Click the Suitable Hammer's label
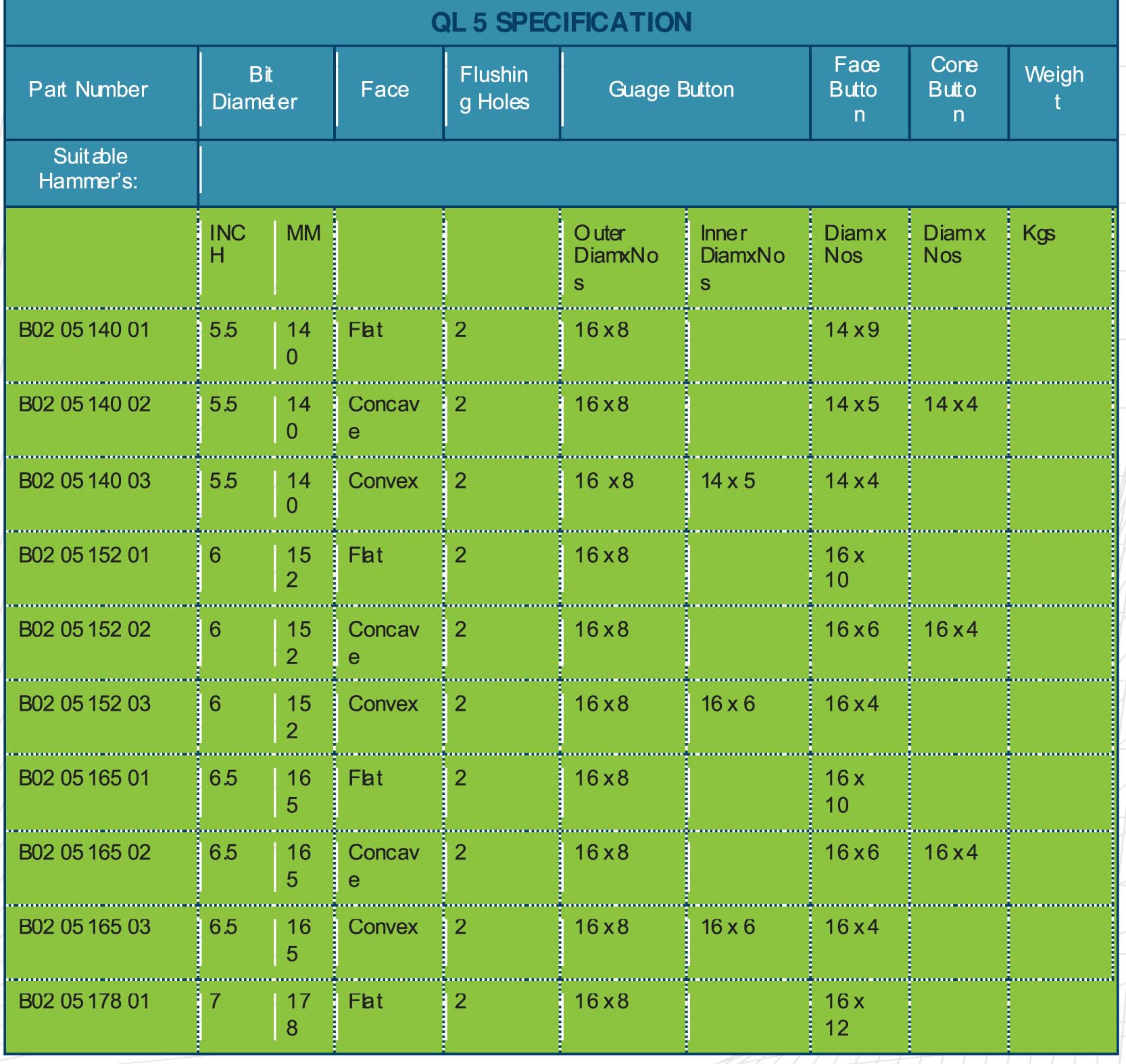 pos(89,169)
